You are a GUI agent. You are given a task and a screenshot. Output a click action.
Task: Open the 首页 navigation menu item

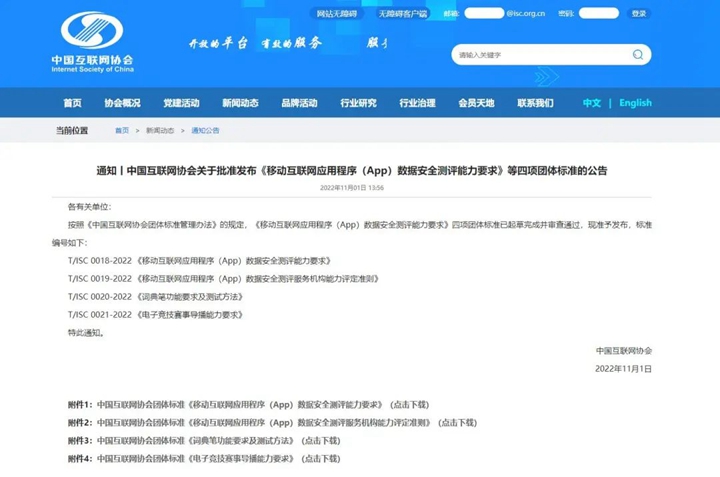(73, 103)
